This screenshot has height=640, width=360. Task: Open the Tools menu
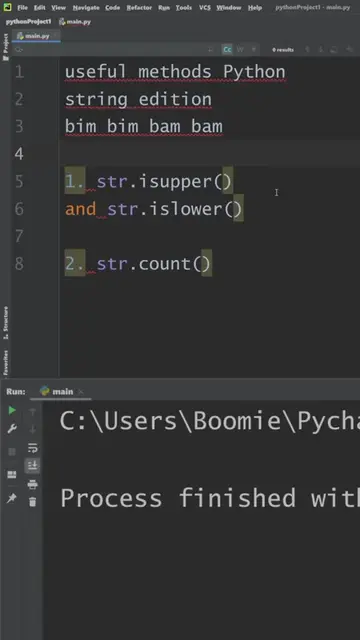tap(184, 8)
